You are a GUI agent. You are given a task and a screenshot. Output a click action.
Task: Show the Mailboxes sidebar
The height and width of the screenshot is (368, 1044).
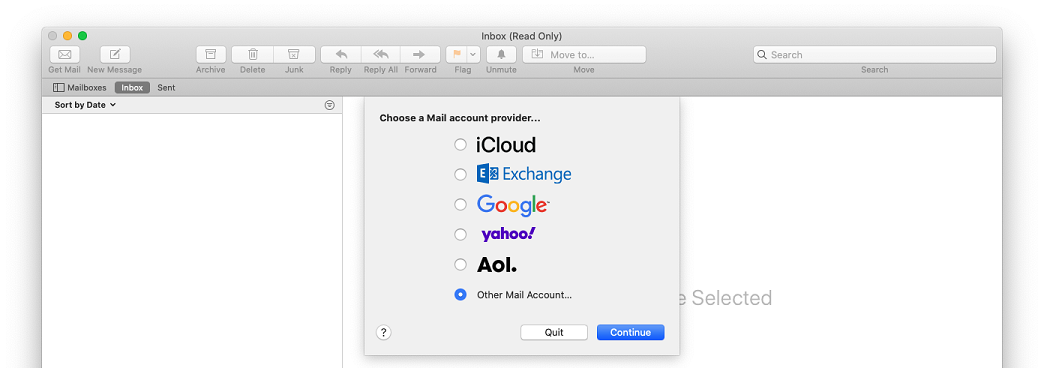point(80,88)
